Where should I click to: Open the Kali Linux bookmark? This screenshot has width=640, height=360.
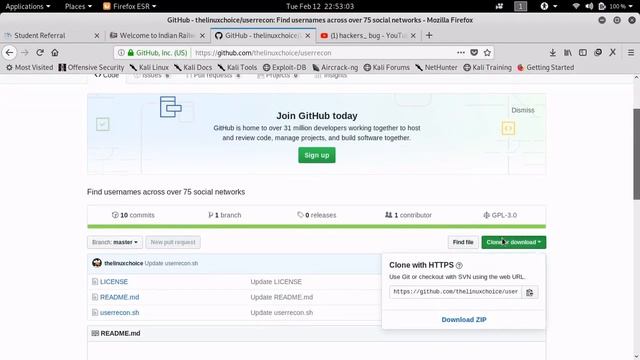pos(149,67)
